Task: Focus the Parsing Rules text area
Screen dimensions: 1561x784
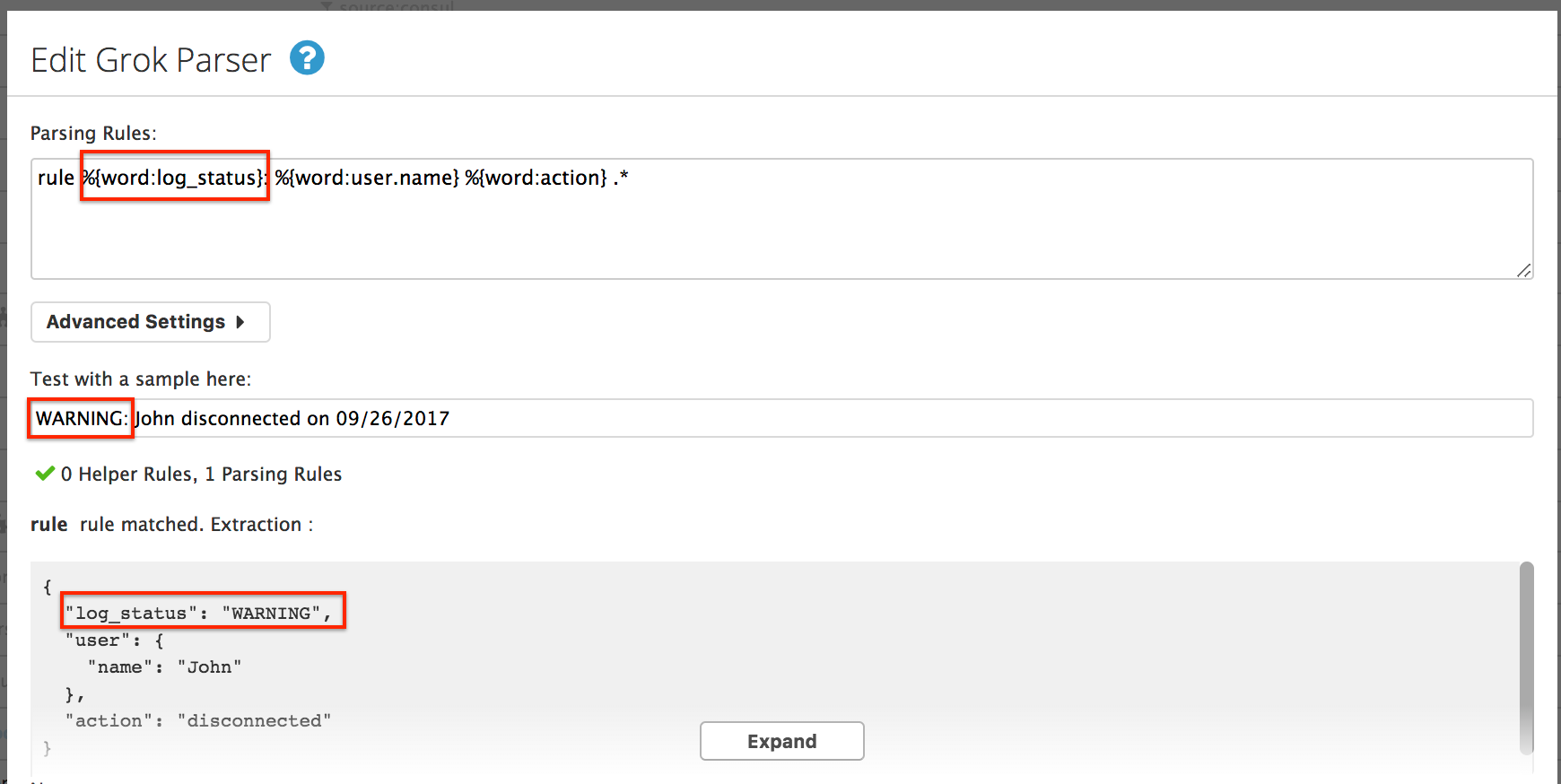Action: tap(780, 233)
